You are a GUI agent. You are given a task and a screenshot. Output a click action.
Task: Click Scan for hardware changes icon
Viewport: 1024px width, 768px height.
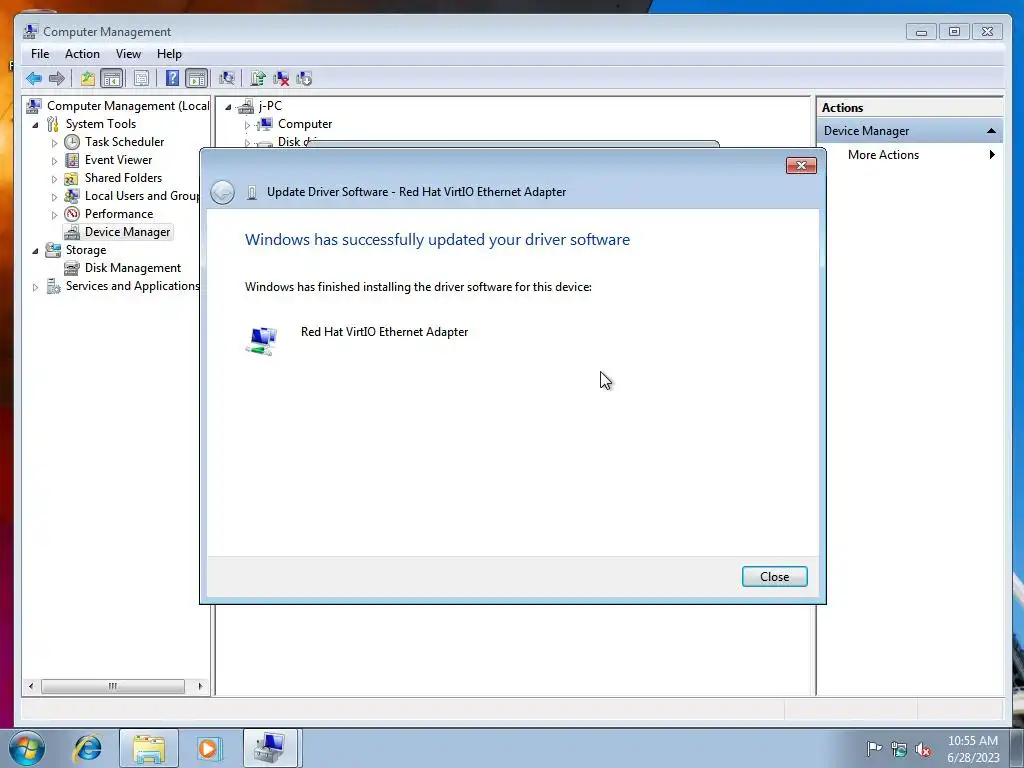227,79
